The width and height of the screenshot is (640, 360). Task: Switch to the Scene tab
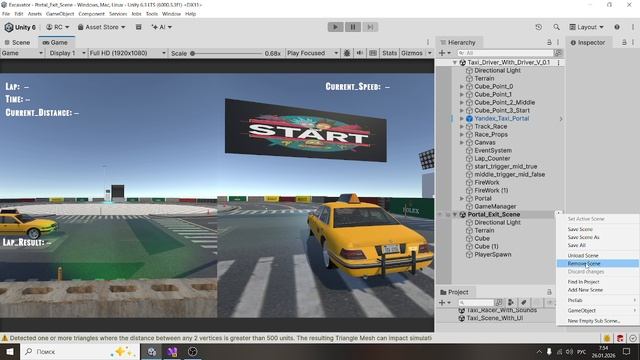(17, 42)
